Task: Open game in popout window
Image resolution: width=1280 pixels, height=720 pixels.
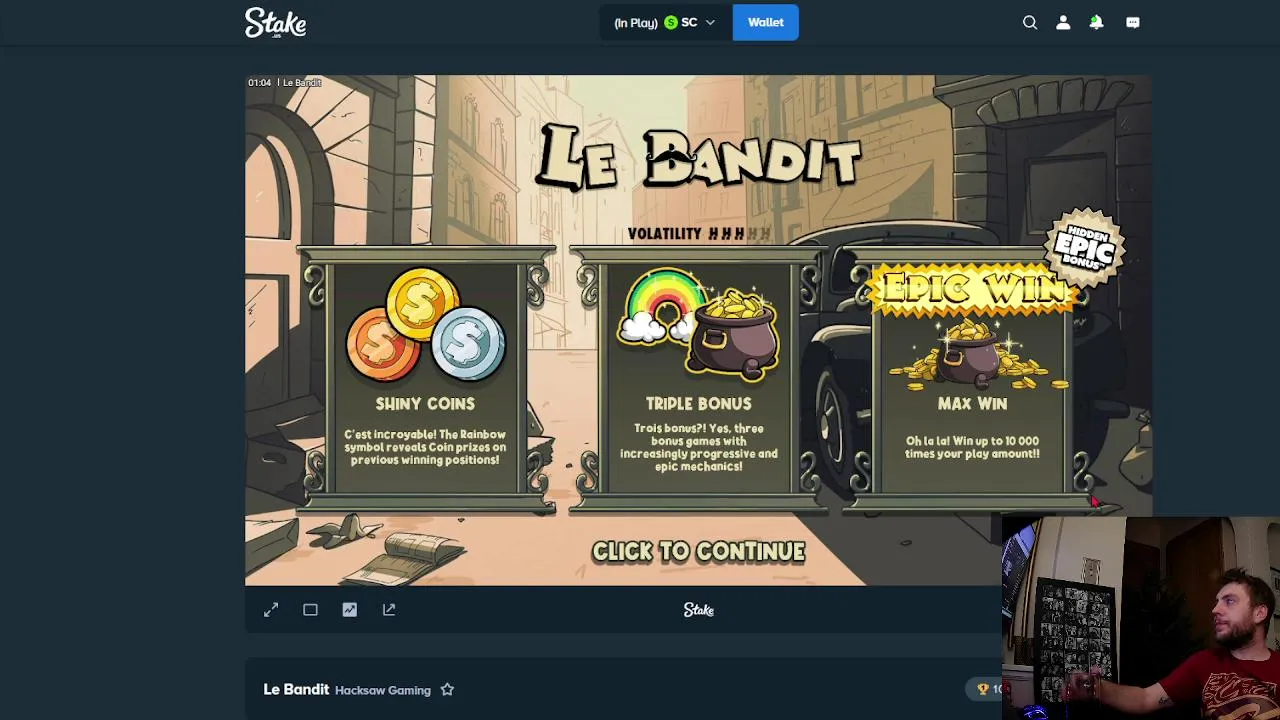Action: [x=389, y=609]
